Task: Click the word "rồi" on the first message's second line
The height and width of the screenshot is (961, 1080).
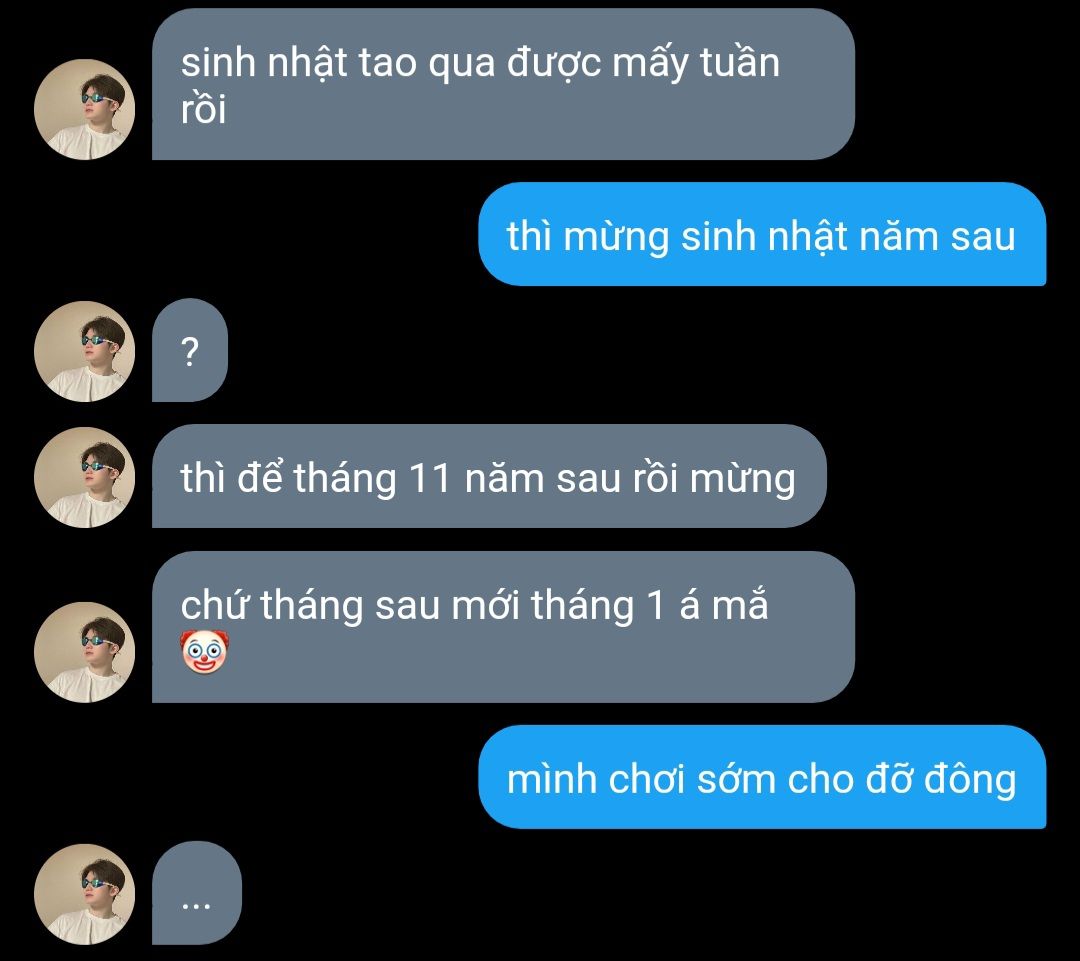Action: tap(203, 110)
